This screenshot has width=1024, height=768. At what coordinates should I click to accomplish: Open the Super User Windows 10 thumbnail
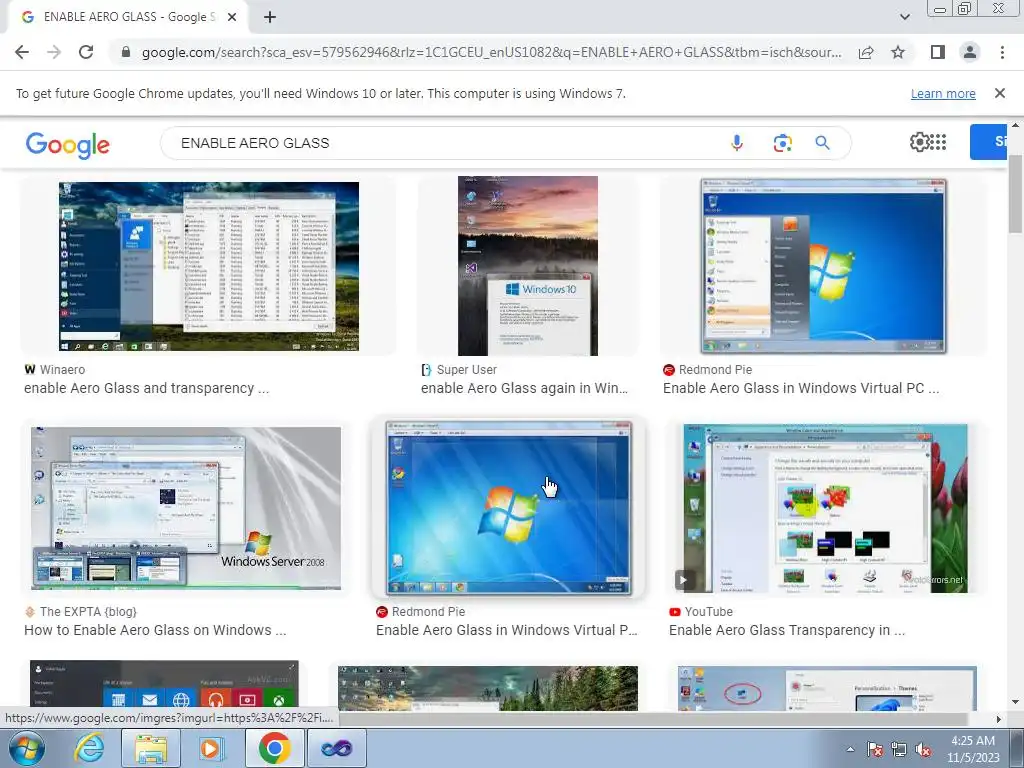pyautogui.click(x=528, y=266)
